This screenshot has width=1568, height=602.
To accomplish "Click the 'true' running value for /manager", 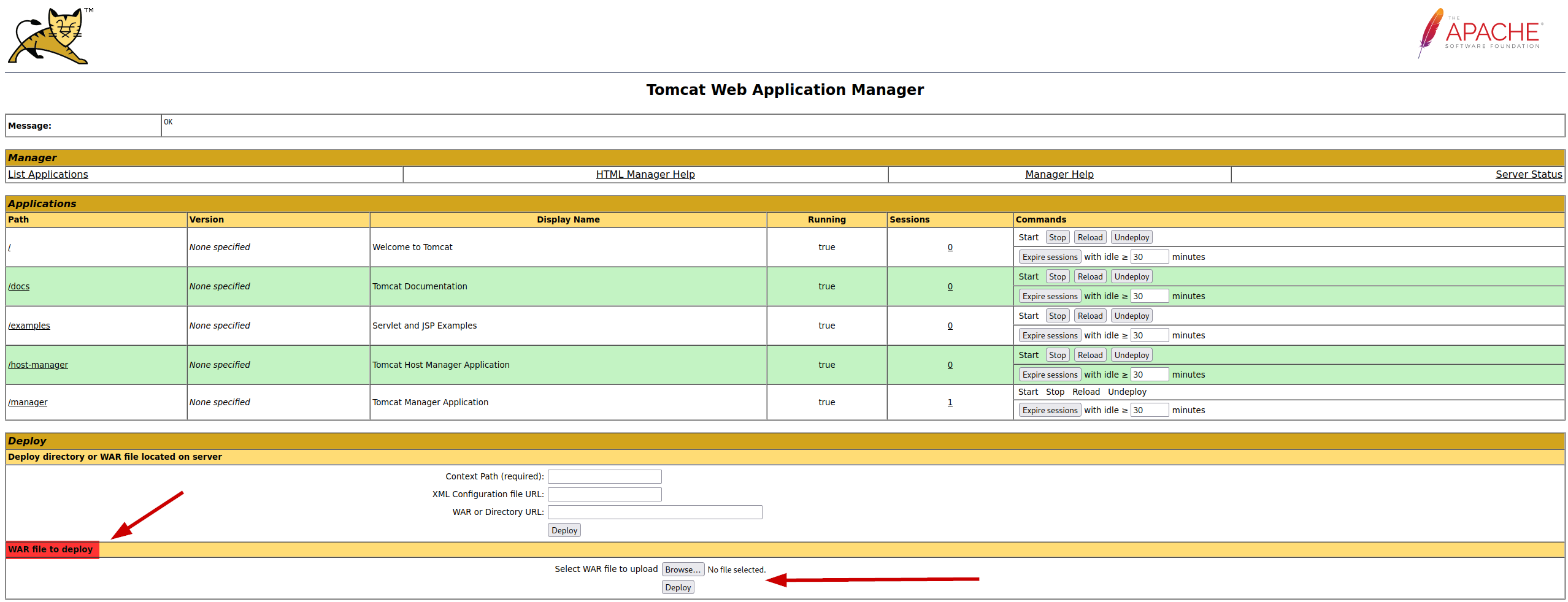I will pos(827,402).
